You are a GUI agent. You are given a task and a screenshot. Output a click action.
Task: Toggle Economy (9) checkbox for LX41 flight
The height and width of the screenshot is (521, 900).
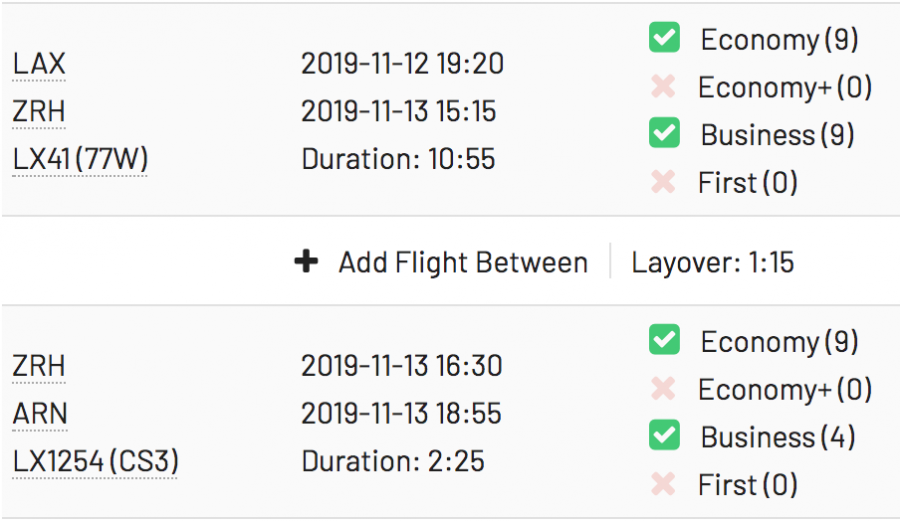coord(664,39)
